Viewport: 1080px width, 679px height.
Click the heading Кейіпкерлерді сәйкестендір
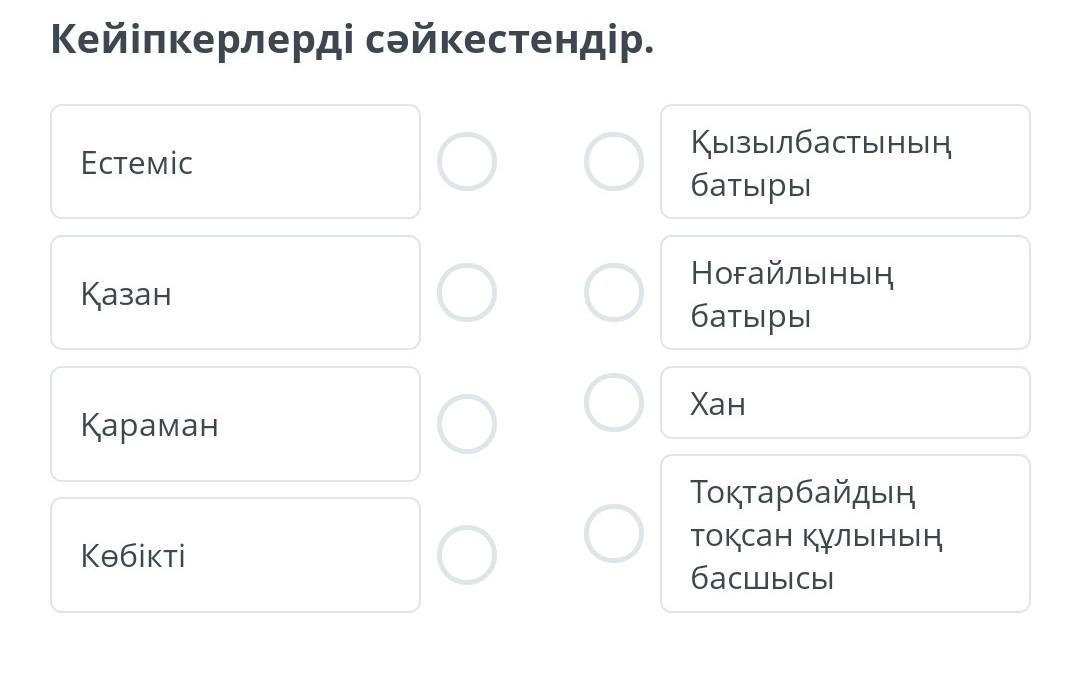(352, 40)
